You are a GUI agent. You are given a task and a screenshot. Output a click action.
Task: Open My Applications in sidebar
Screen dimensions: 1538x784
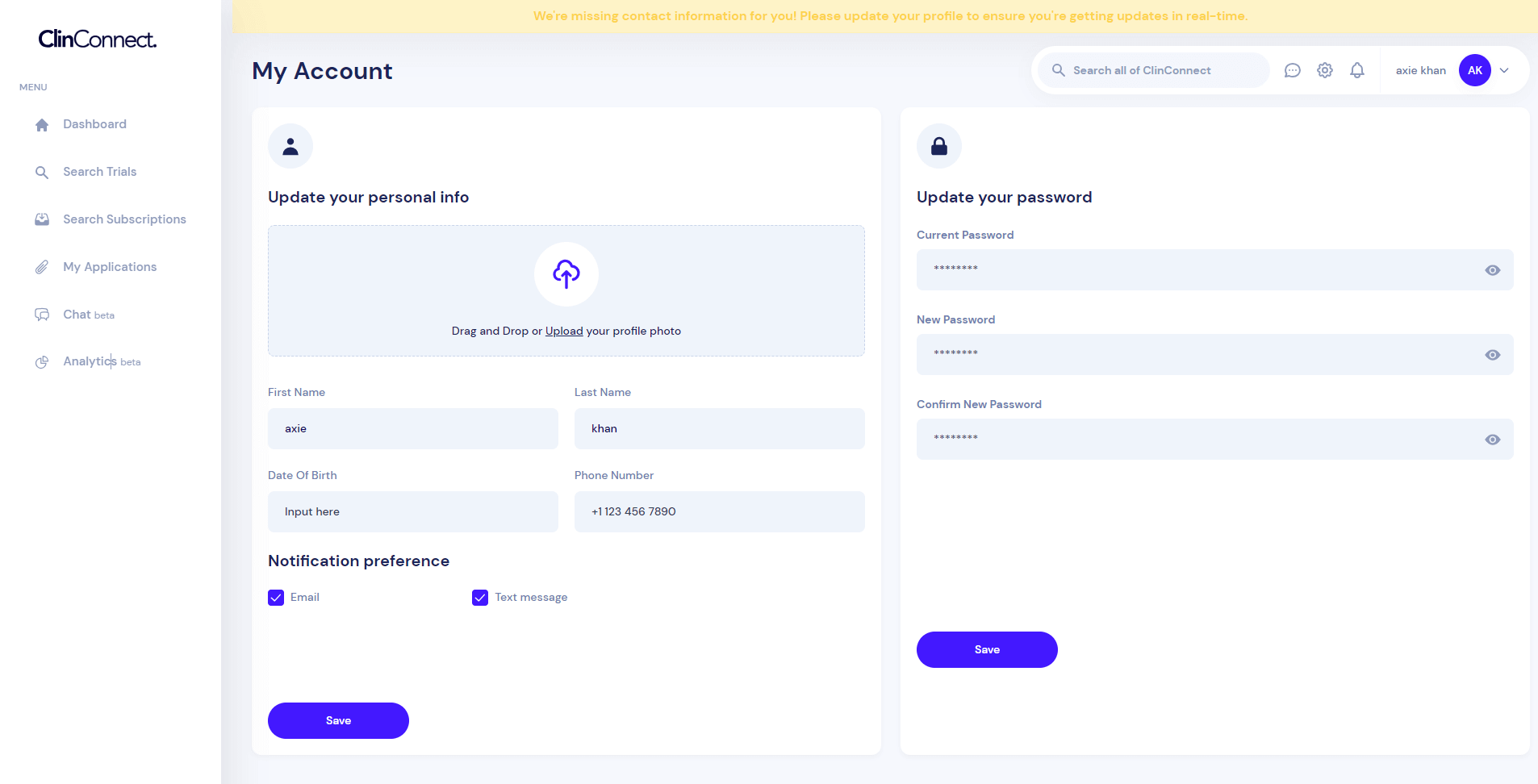pos(110,267)
